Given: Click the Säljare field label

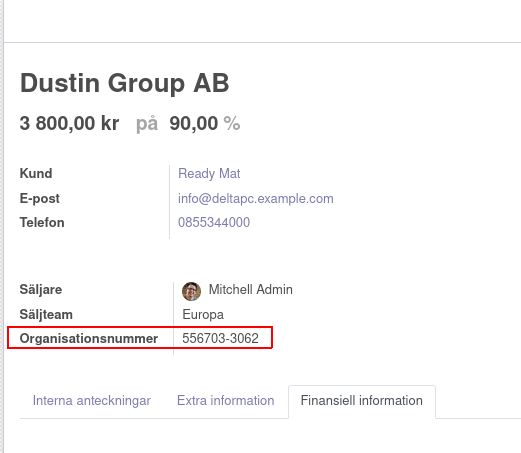Looking at the screenshot, I should click(41, 289).
